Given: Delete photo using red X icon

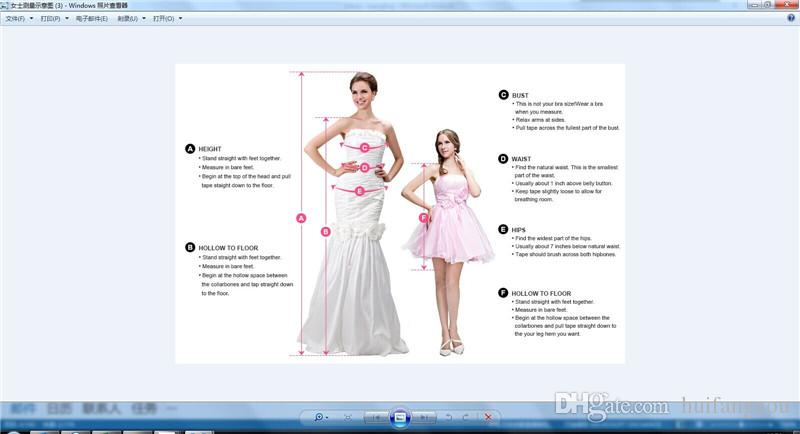Looking at the screenshot, I should tap(487, 417).
